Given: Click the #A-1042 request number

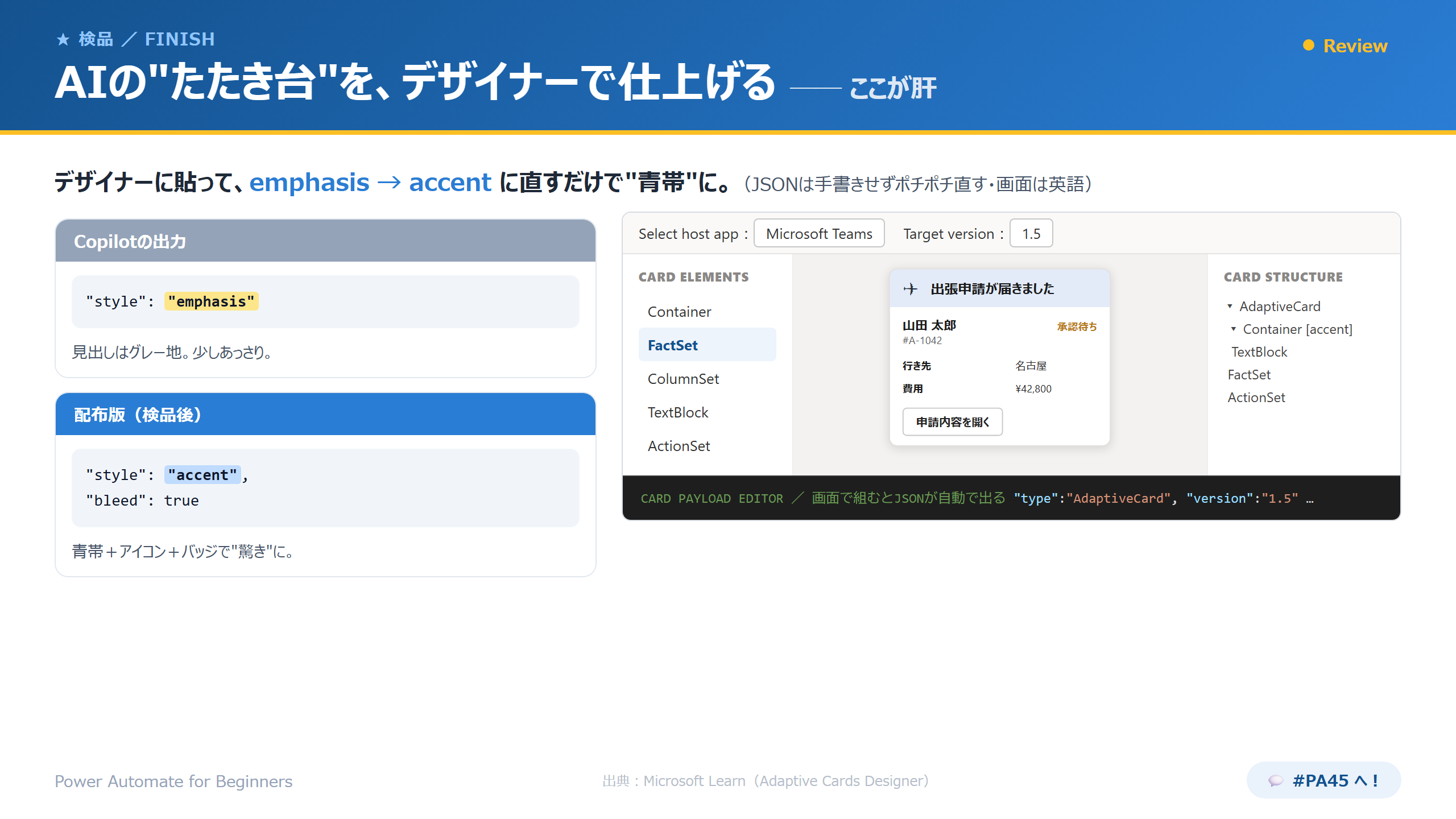Looking at the screenshot, I should (922, 341).
